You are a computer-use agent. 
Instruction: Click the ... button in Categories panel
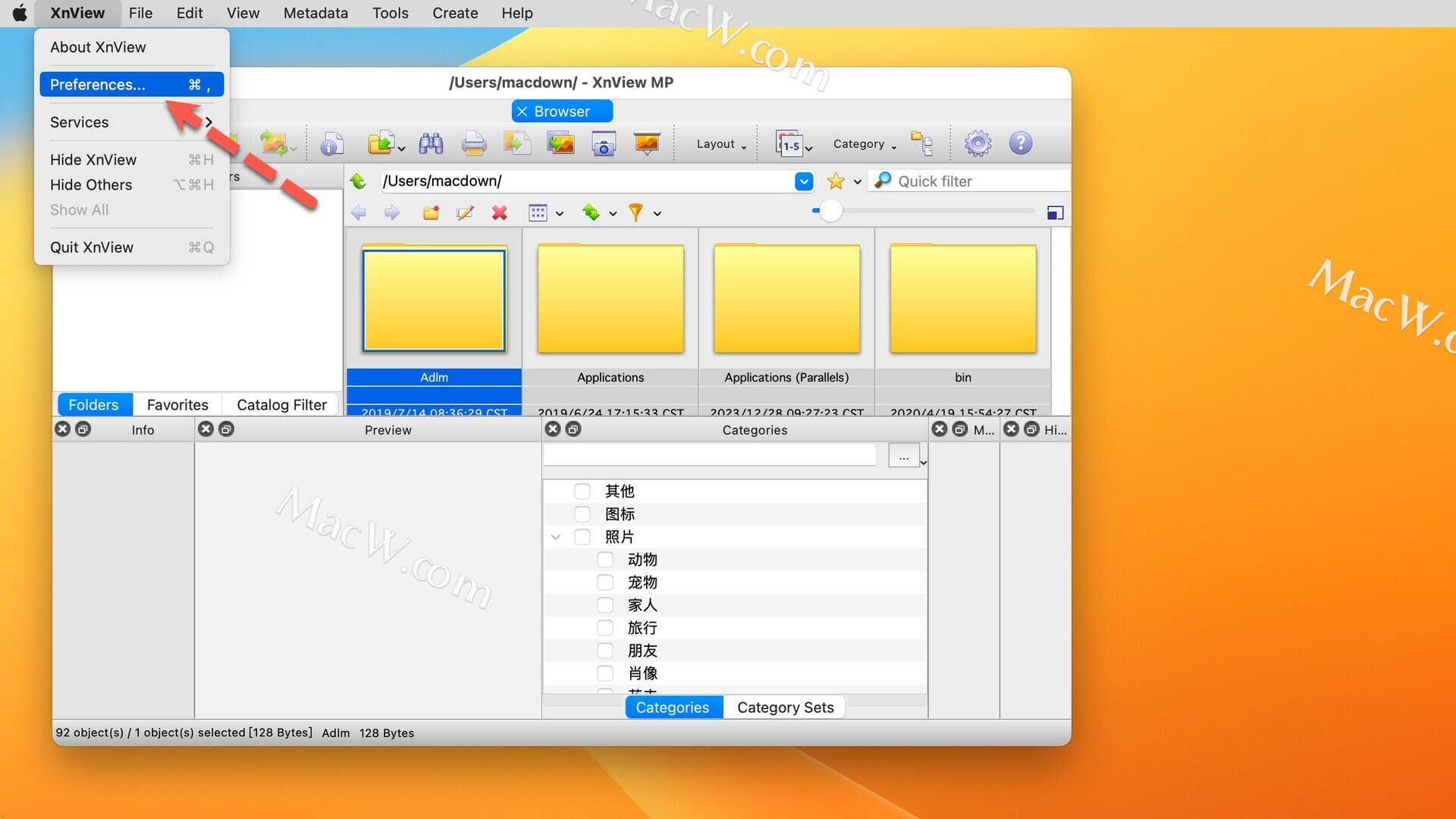pyautogui.click(x=903, y=456)
